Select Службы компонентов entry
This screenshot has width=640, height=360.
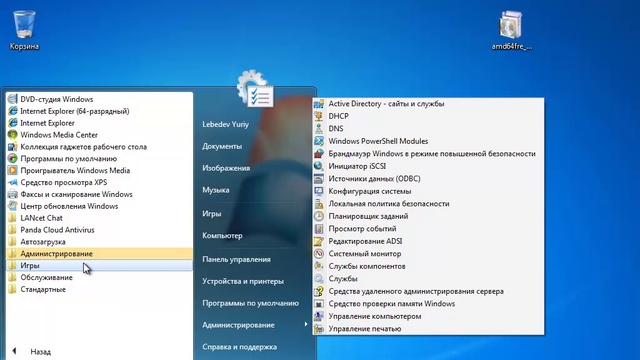(428, 266)
